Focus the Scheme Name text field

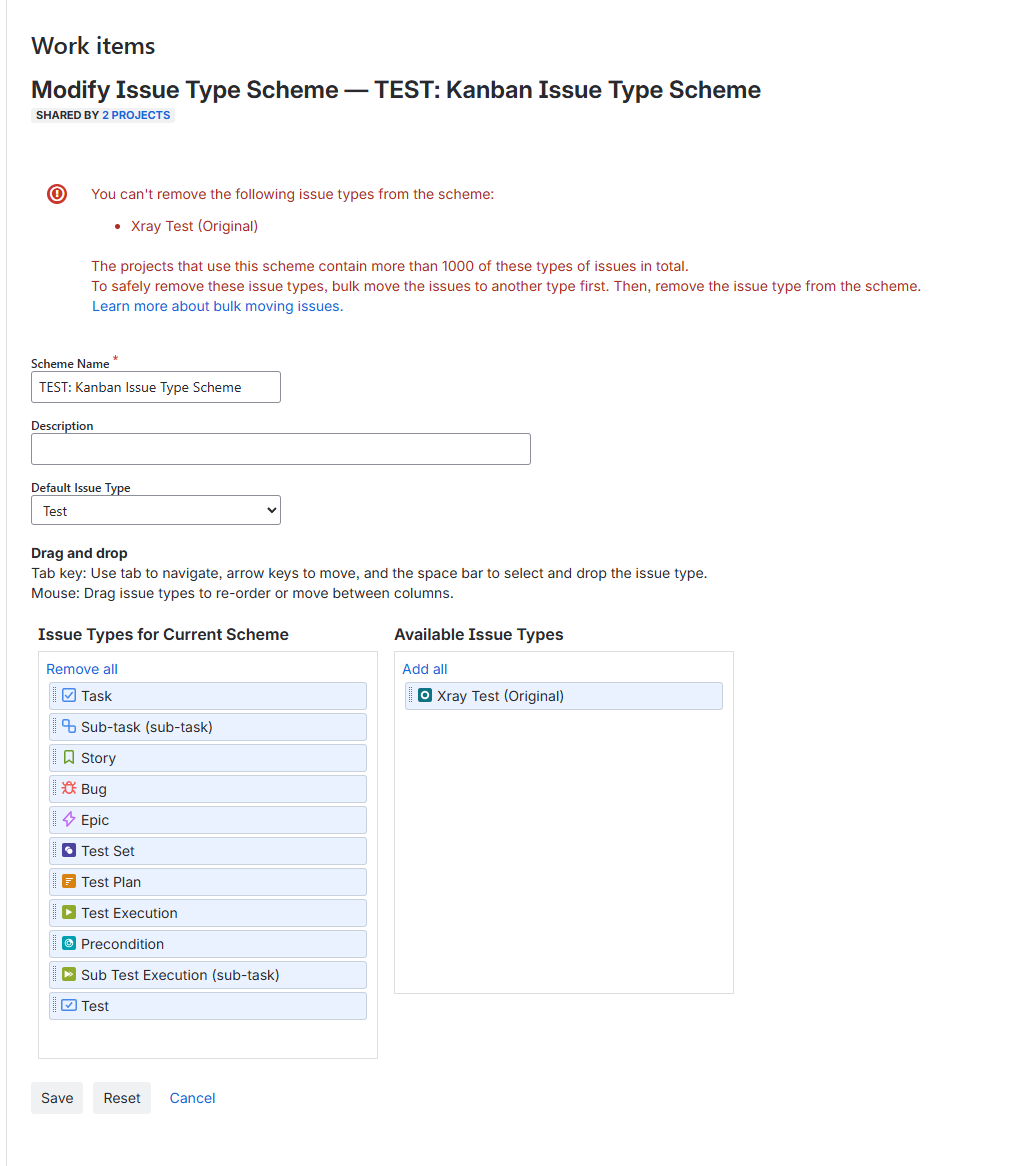pyautogui.click(x=156, y=387)
